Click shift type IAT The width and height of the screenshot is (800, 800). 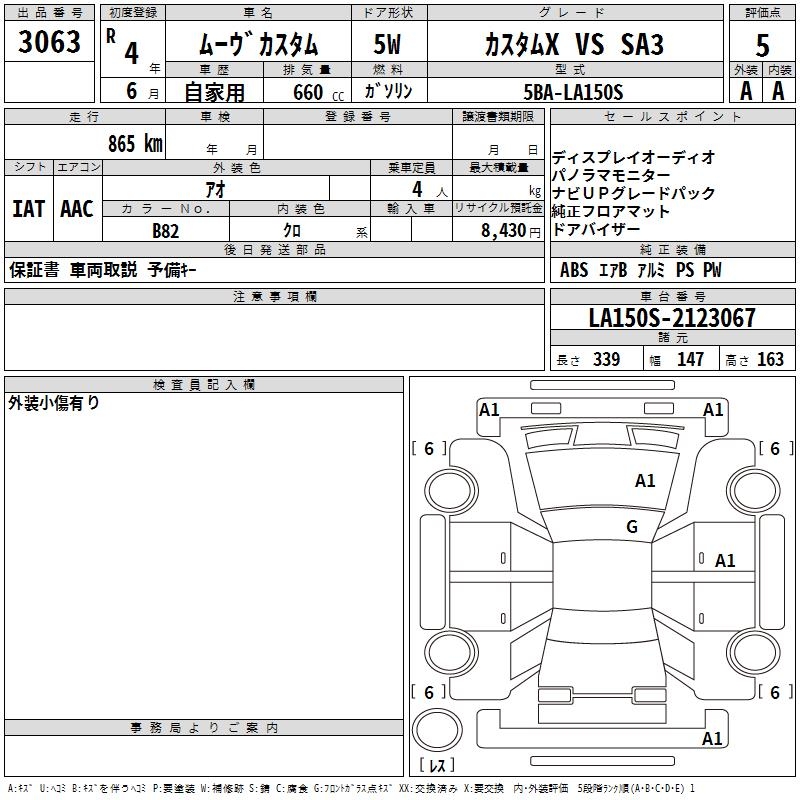(x=29, y=209)
